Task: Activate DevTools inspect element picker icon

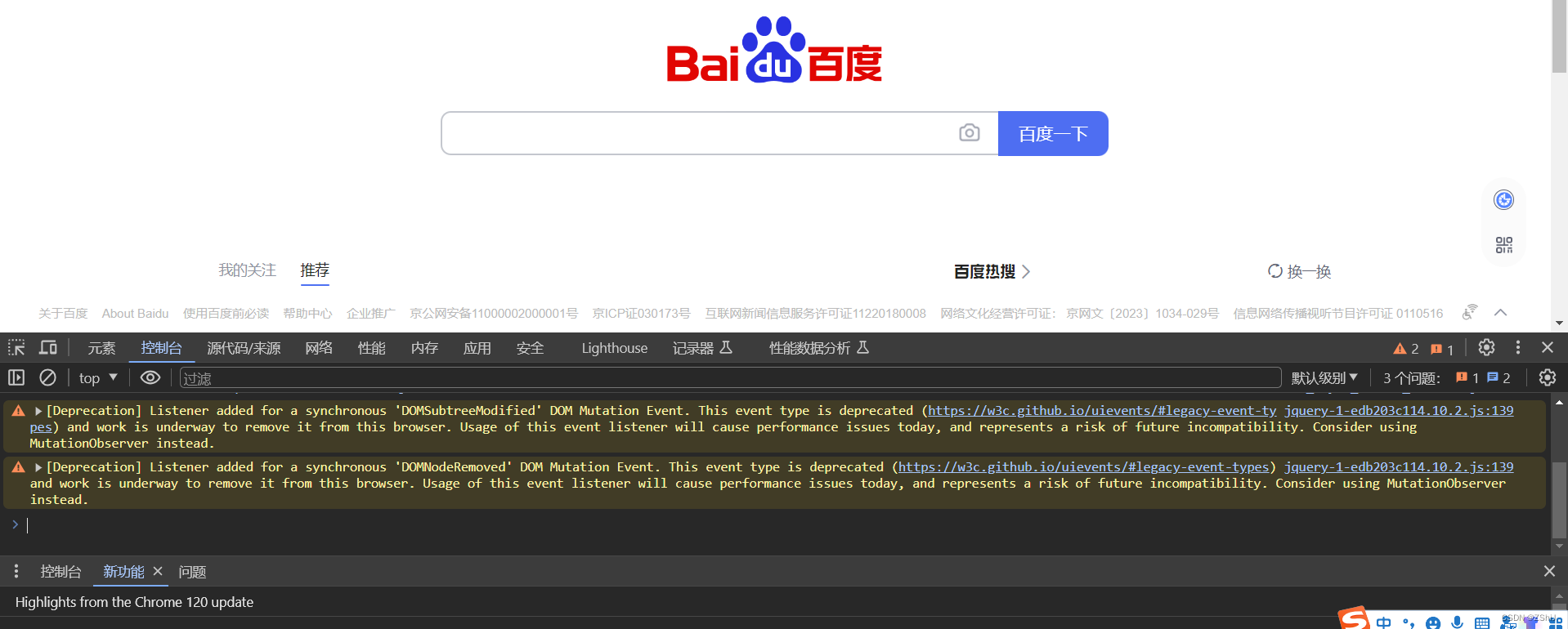Action: point(16,348)
